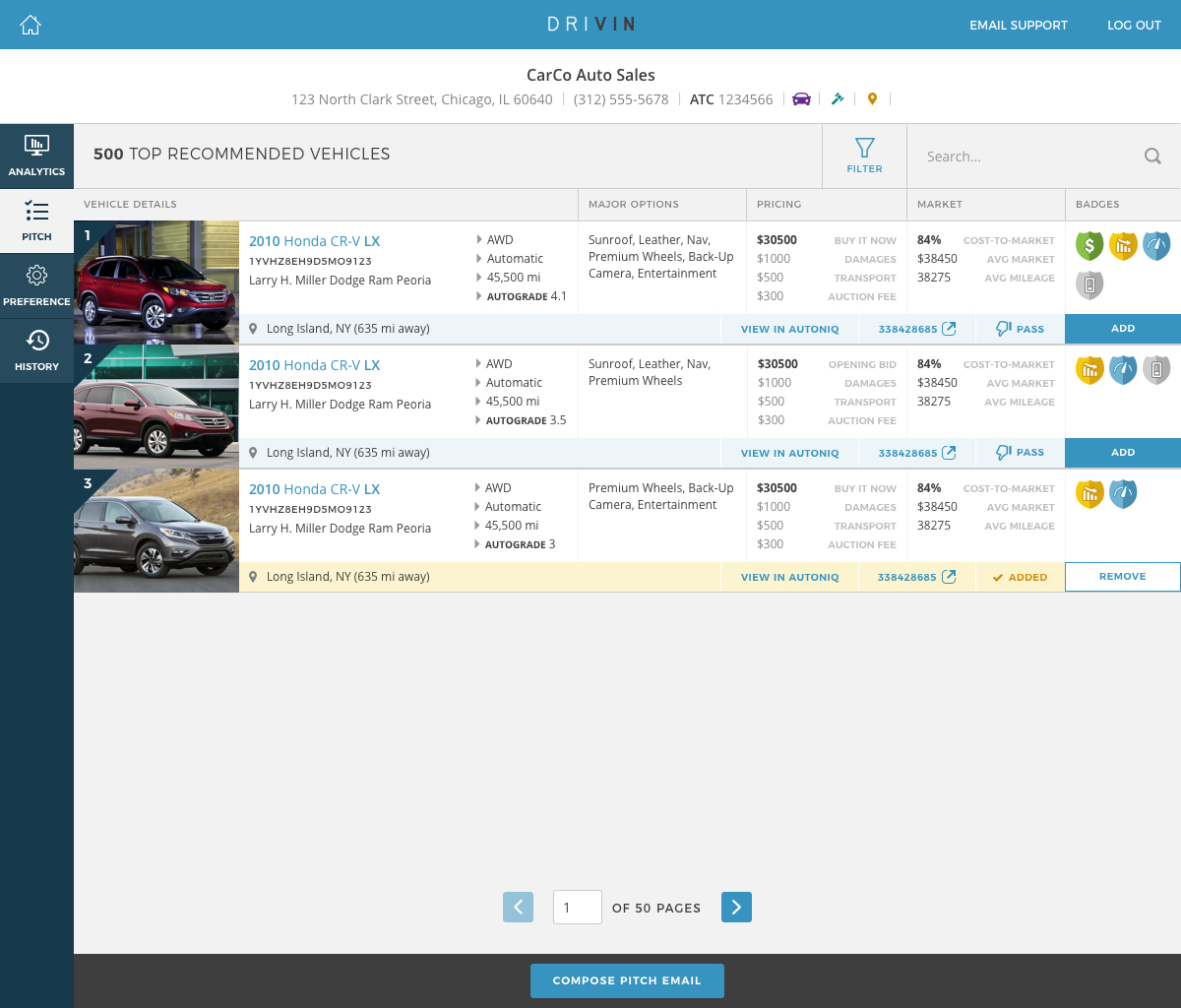
Task: Click the 338428685 ID for vehicle 1
Action: (x=906, y=329)
